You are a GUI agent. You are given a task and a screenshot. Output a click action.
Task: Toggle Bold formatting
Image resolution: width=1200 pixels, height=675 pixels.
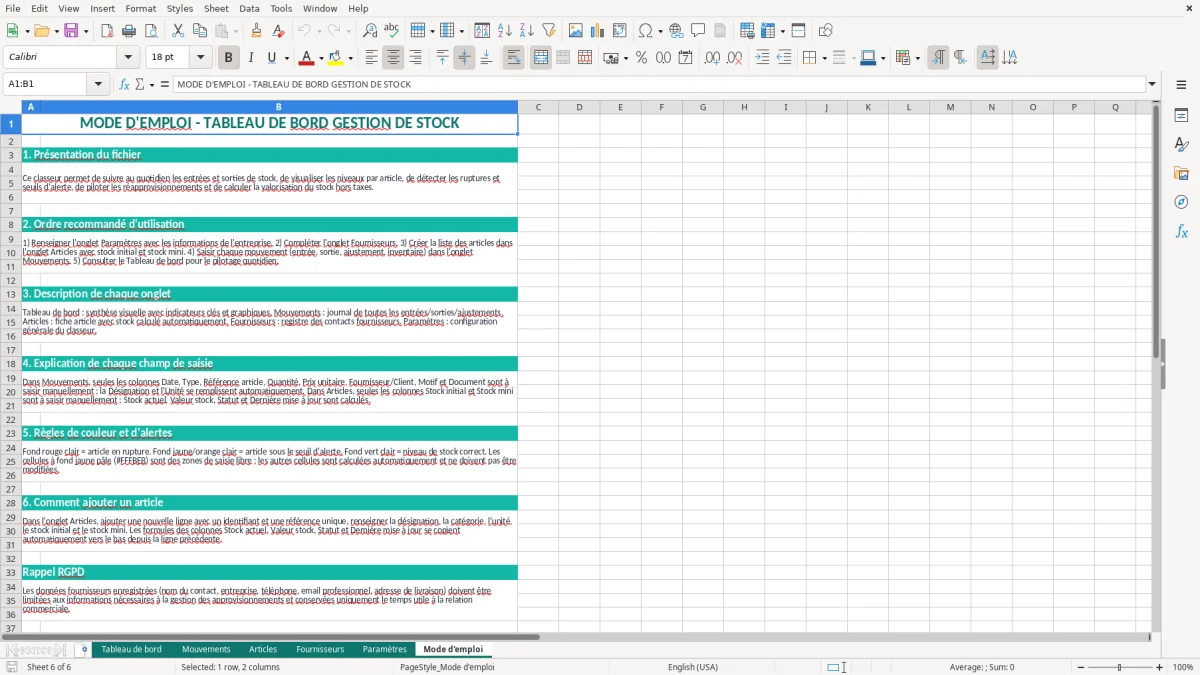[229, 58]
